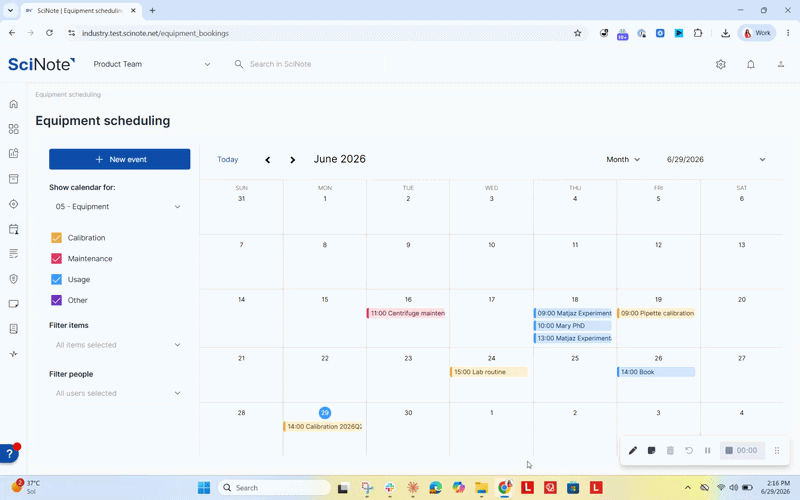Focus the Search in SciNote field
The width and height of the screenshot is (800, 500).
pyautogui.click(x=308, y=64)
